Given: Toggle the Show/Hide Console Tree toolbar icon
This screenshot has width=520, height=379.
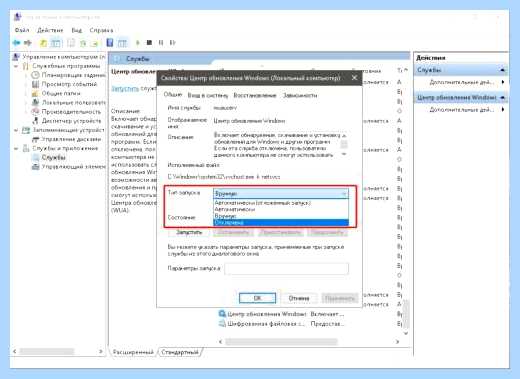Looking at the screenshot, I should pos(56,43).
